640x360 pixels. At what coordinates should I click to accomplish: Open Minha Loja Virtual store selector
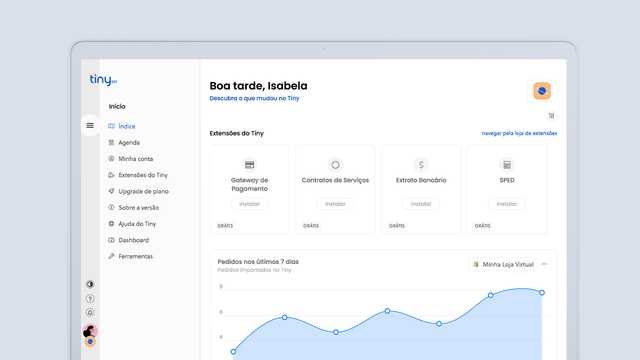click(x=503, y=264)
